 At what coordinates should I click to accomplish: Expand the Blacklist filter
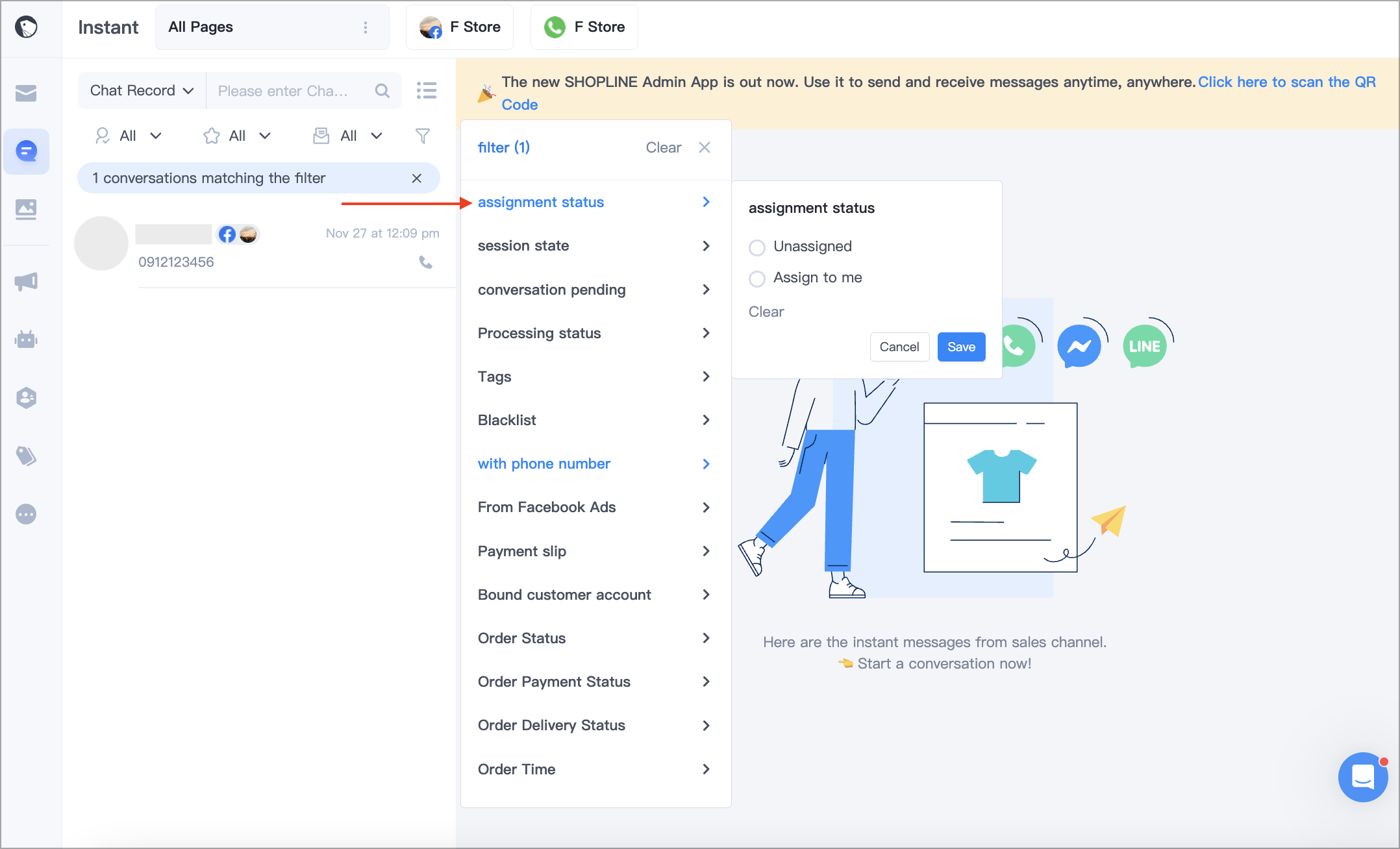click(x=595, y=420)
